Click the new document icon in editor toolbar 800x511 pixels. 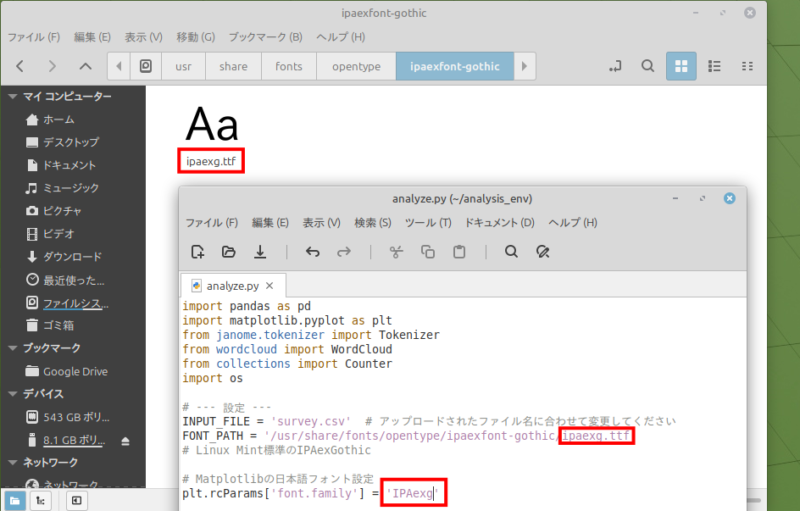(x=198, y=252)
